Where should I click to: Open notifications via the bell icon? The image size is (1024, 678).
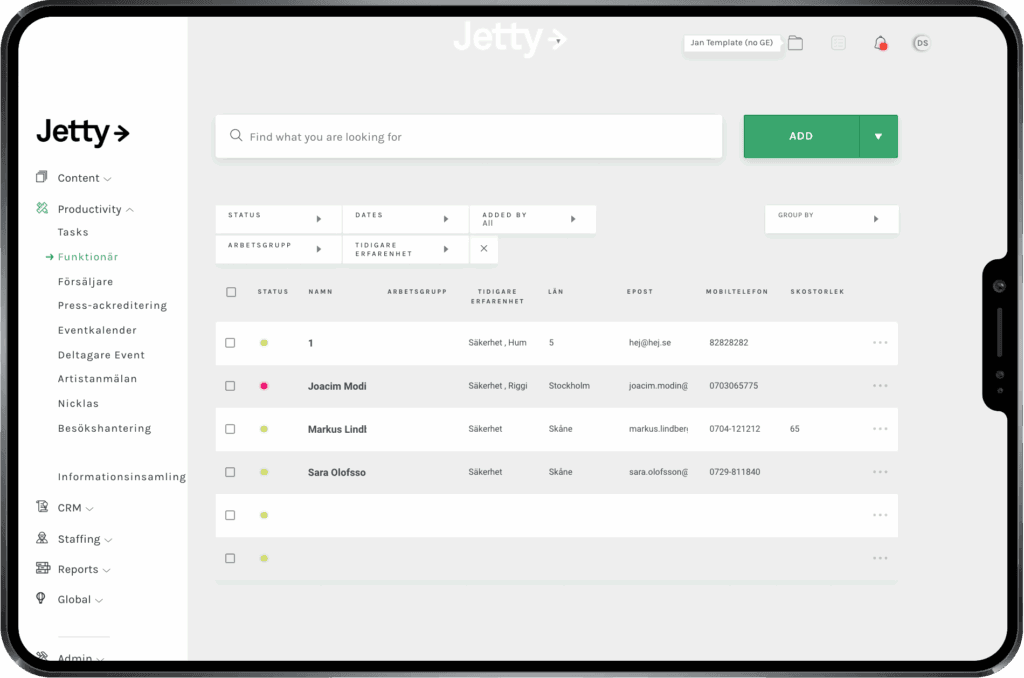tap(878, 43)
